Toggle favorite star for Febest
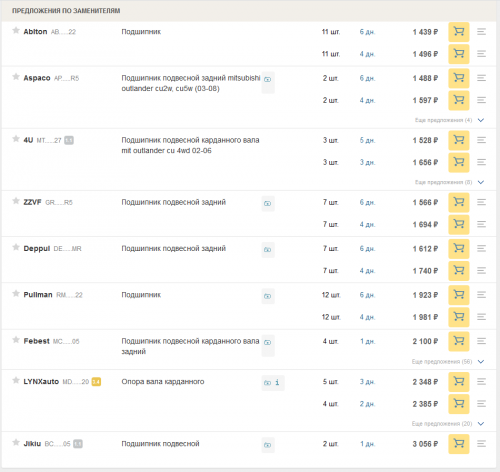The image size is (500, 472). pyautogui.click(x=16, y=340)
